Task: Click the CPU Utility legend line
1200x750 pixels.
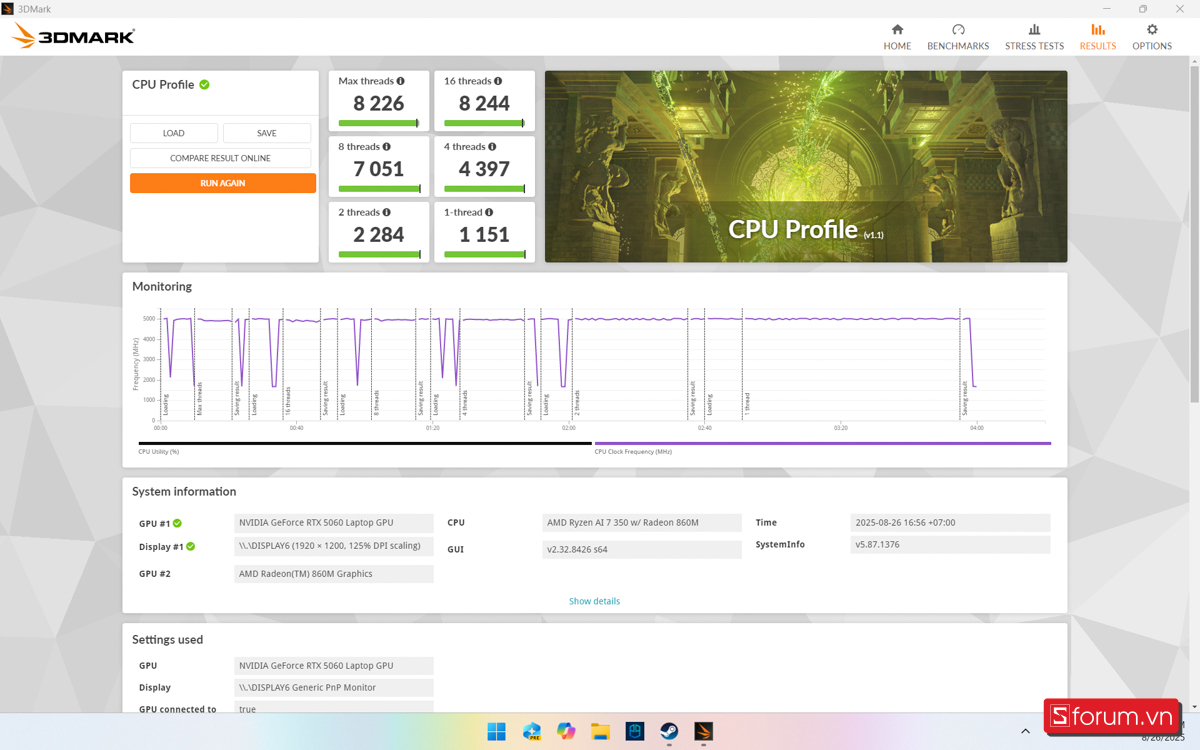Action: [x=365, y=443]
